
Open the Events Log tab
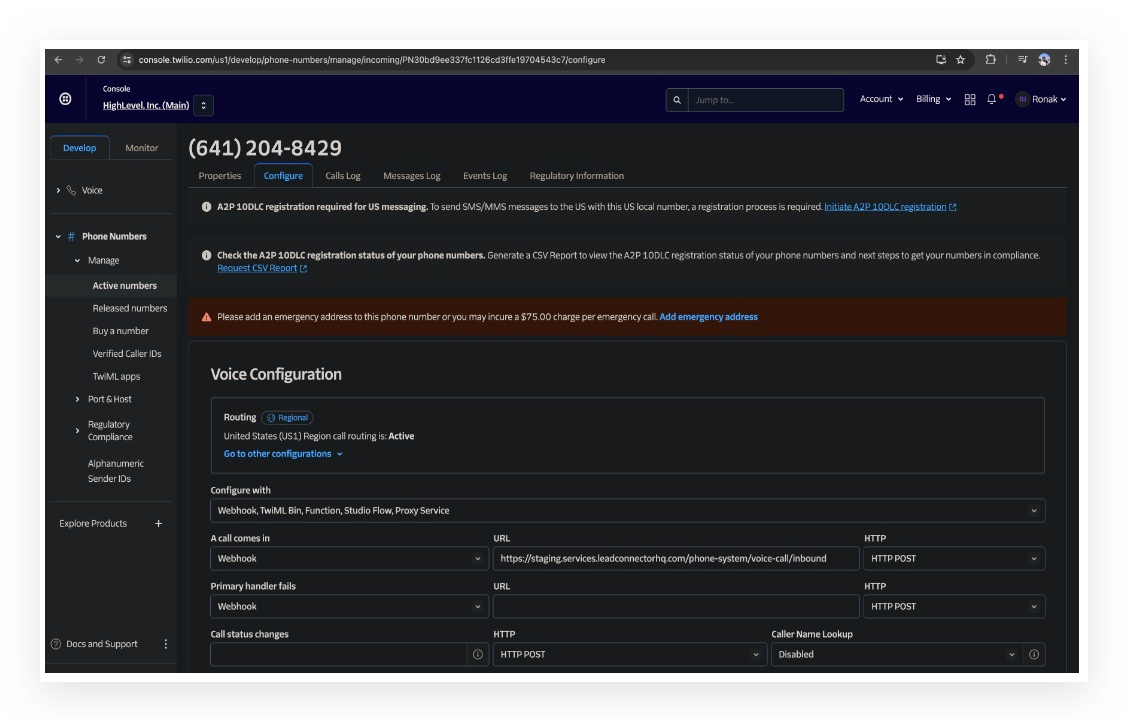pyautogui.click(x=485, y=175)
